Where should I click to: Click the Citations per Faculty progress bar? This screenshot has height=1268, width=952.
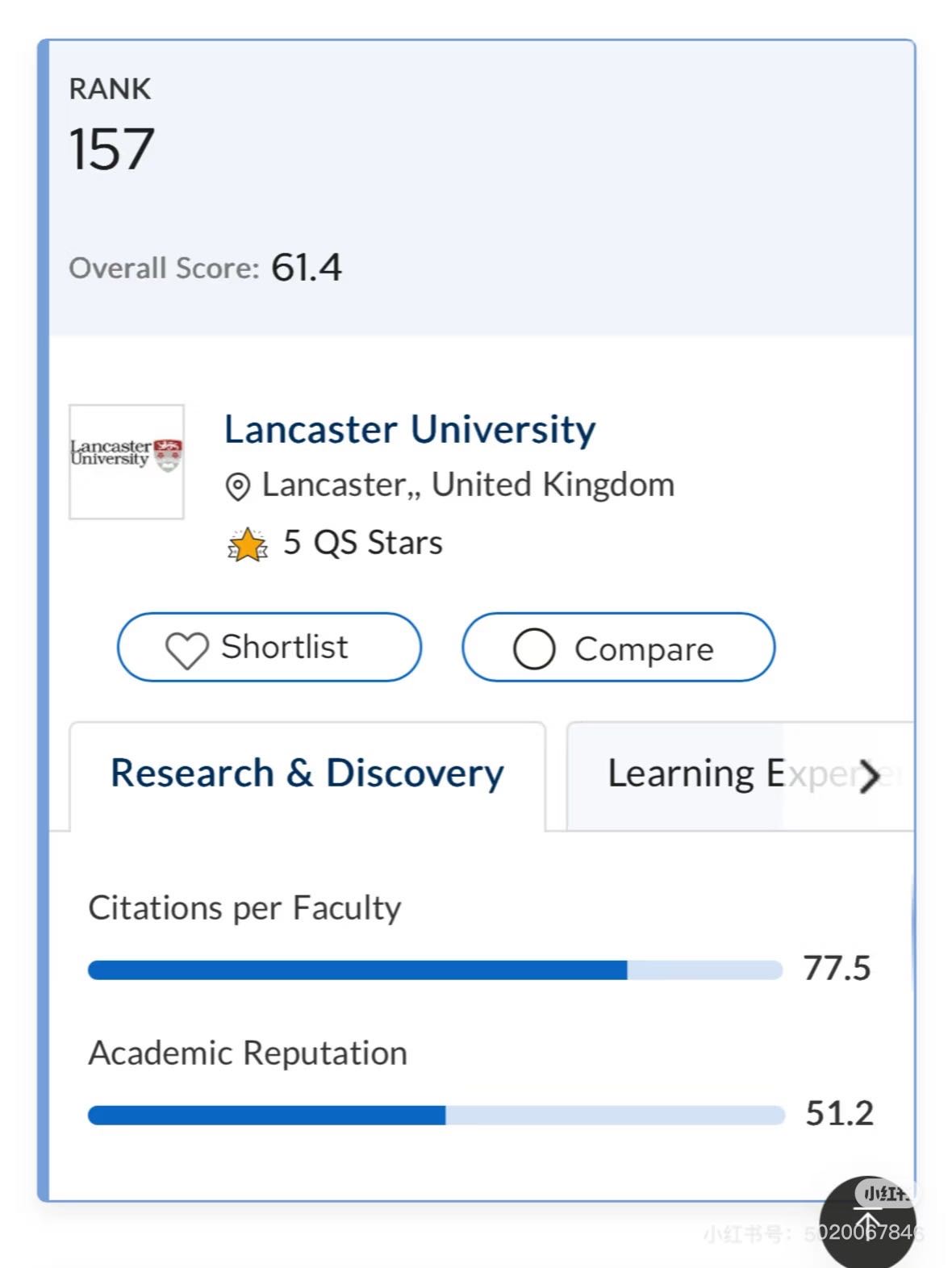[x=435, y=970]
